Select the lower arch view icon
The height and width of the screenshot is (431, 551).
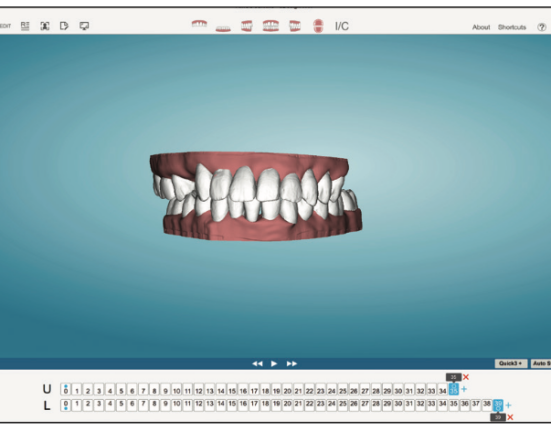click(223, 29)
